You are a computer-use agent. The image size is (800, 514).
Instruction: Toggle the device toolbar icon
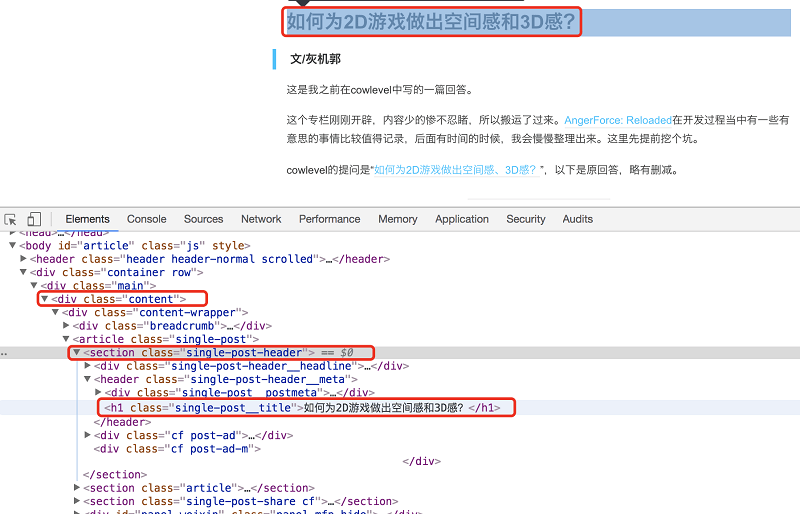tap(34, 219)
